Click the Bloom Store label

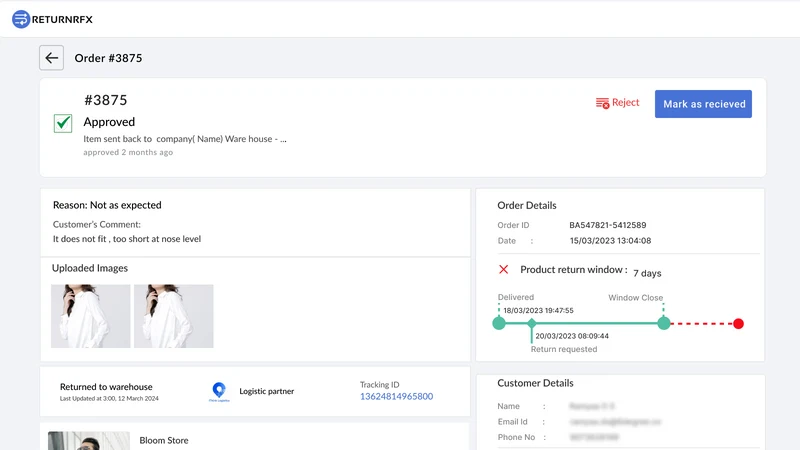tap(164, 440)
